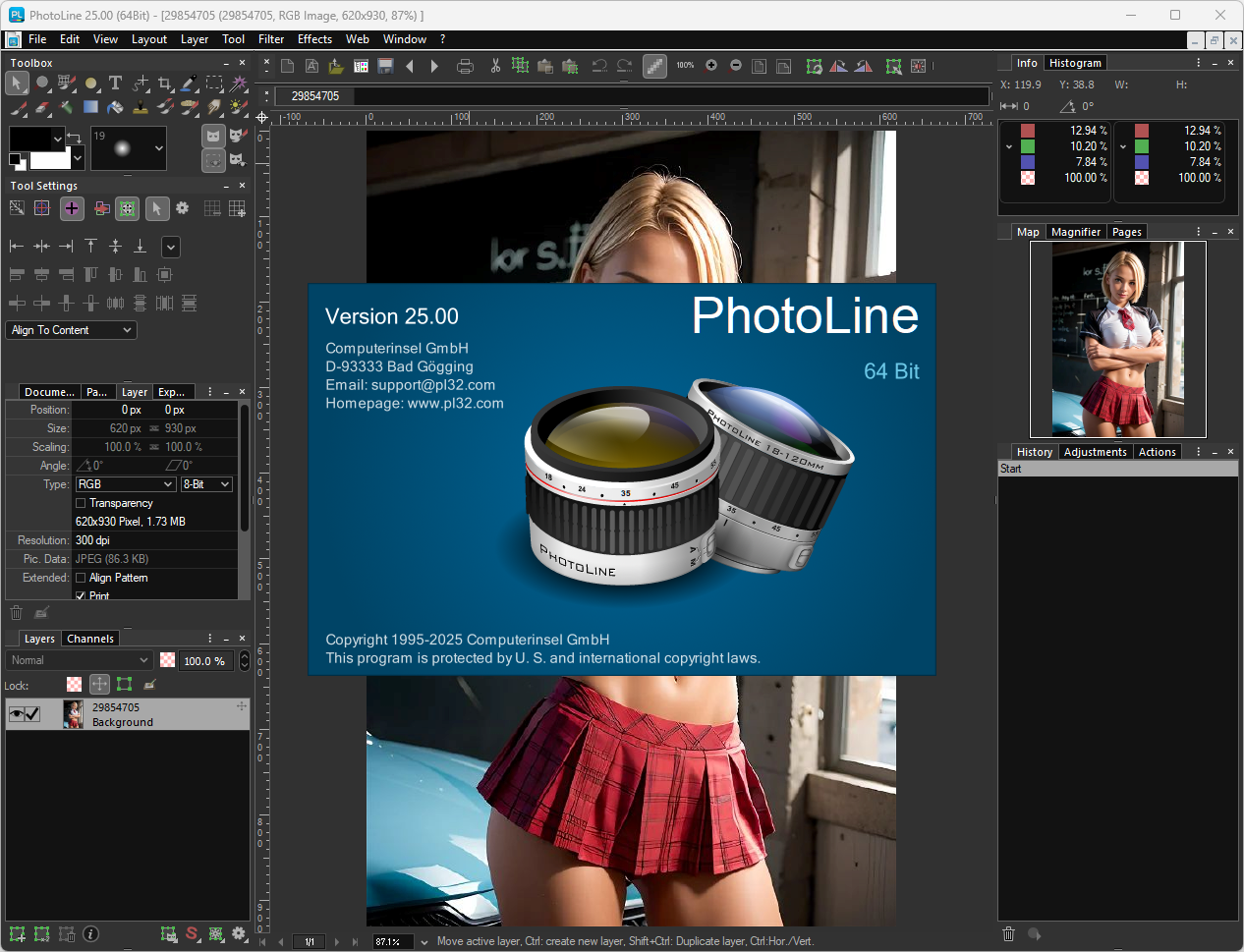Click the Save floppy disk icon

click(x=386, y=66)
